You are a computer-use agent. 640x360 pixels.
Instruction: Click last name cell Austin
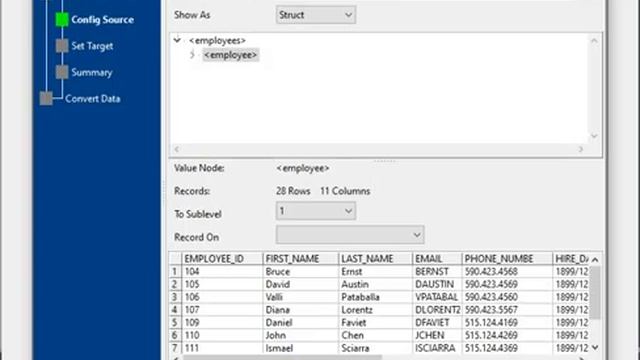(x=376, y=284)
